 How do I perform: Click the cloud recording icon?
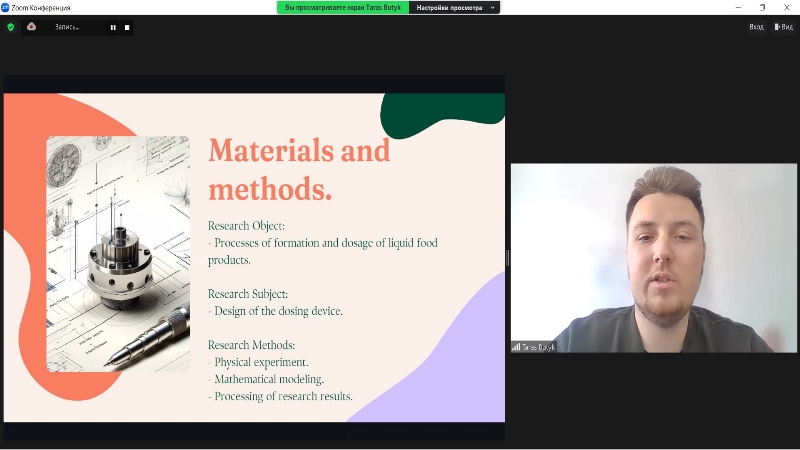pos(32,27)
